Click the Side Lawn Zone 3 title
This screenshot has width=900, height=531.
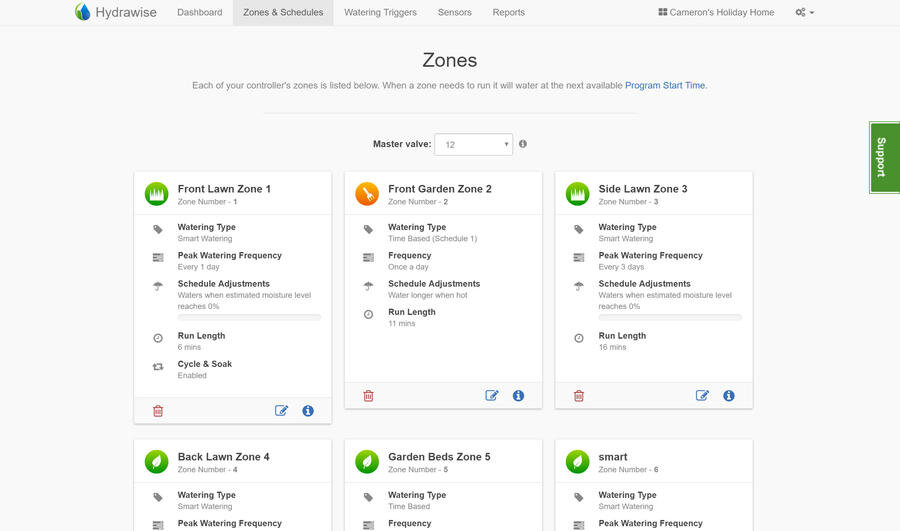tap(642, 189)
